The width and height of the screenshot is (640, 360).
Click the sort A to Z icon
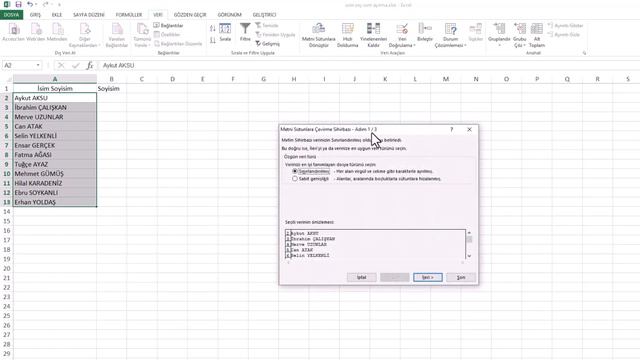tap(213, 29)
